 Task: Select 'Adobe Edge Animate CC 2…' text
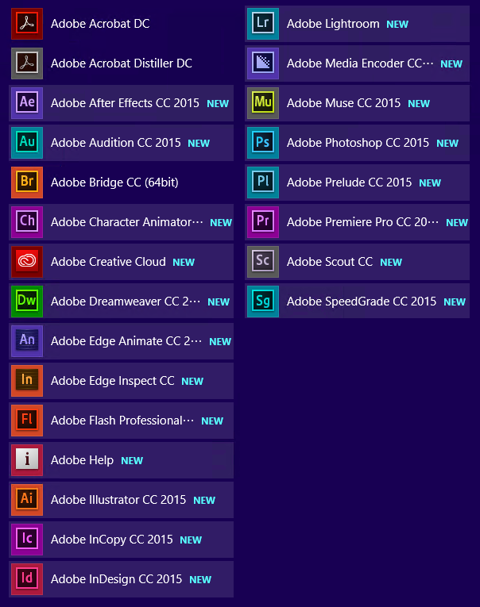(126, 341)
